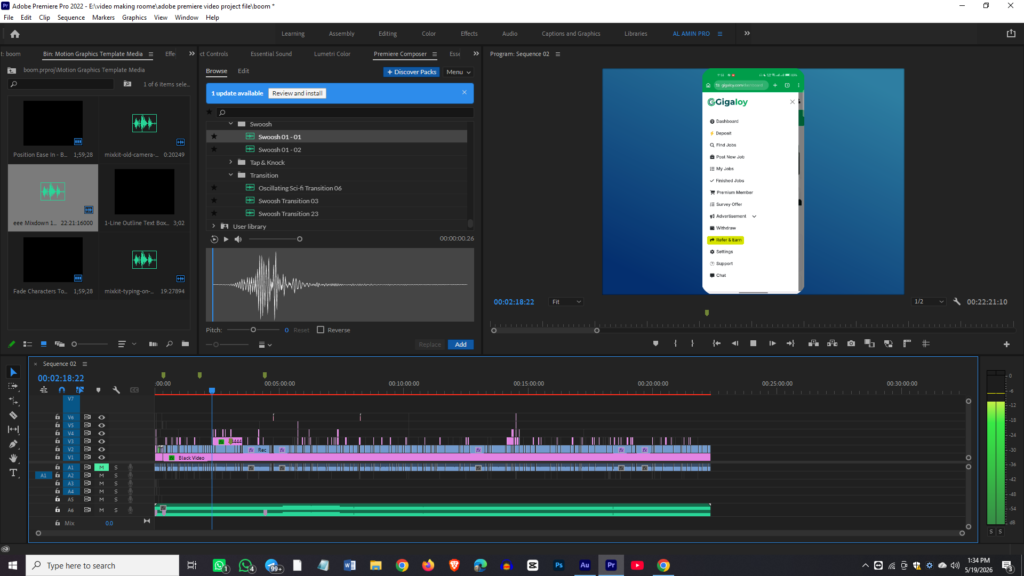This screenshot has width=1024, height=576.
Task: Select the Type tool
Action: (13, 472)
